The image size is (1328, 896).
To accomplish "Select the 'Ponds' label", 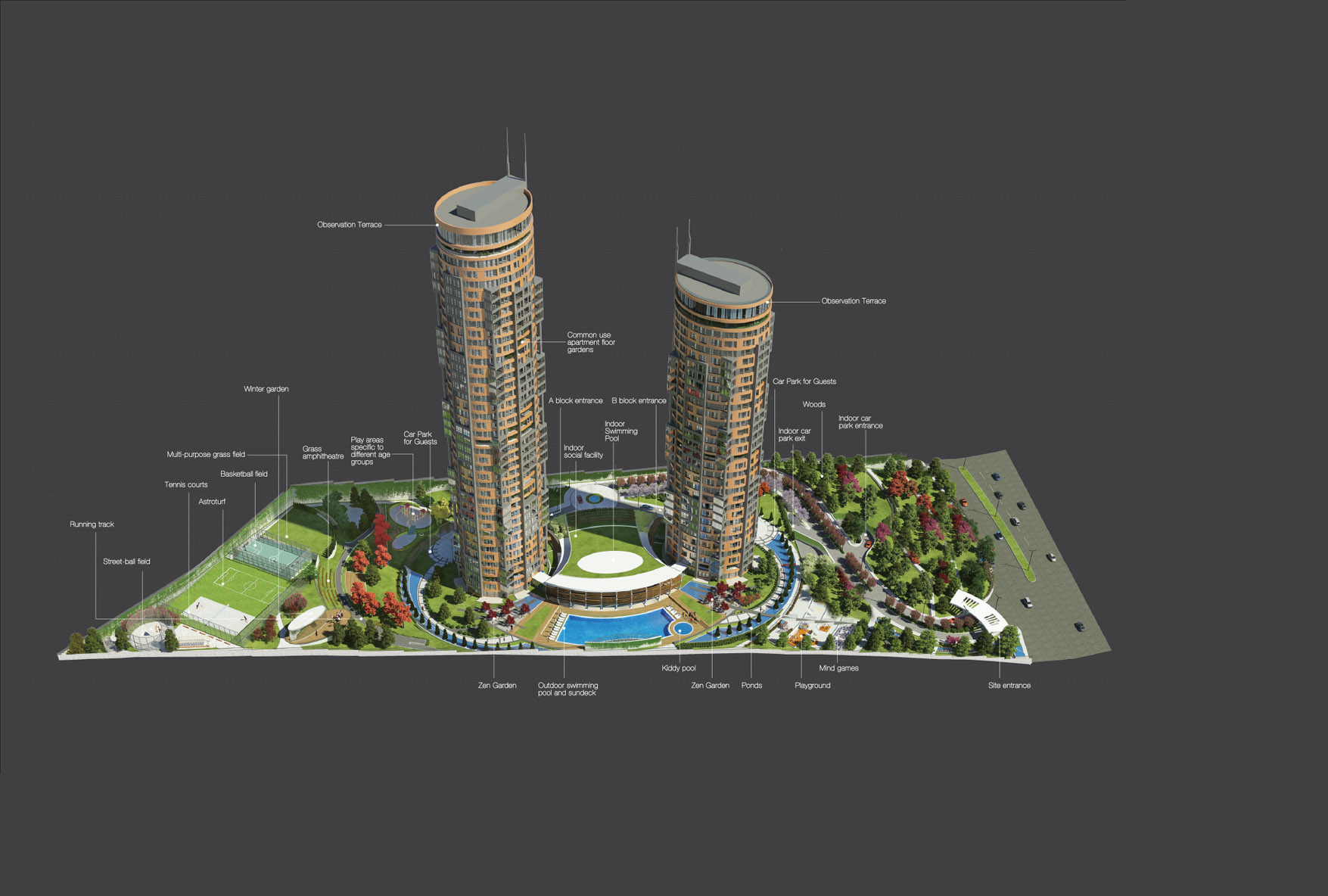I will point(751,686).
